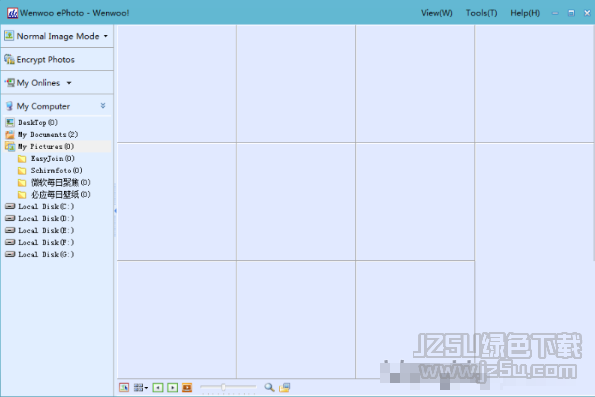Go to the next image page
595x397 pixels.
tap(173, 387)
